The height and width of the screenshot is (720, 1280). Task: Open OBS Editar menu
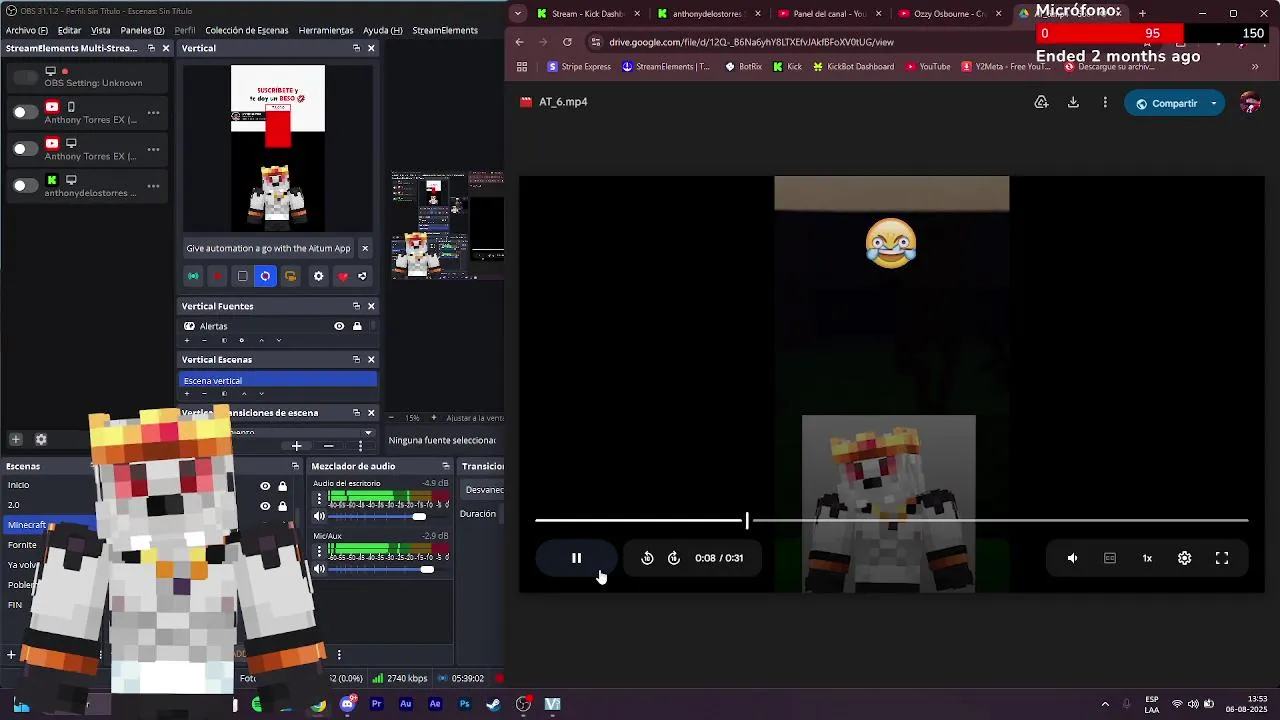pyautogui.click(x=69, y=30)
